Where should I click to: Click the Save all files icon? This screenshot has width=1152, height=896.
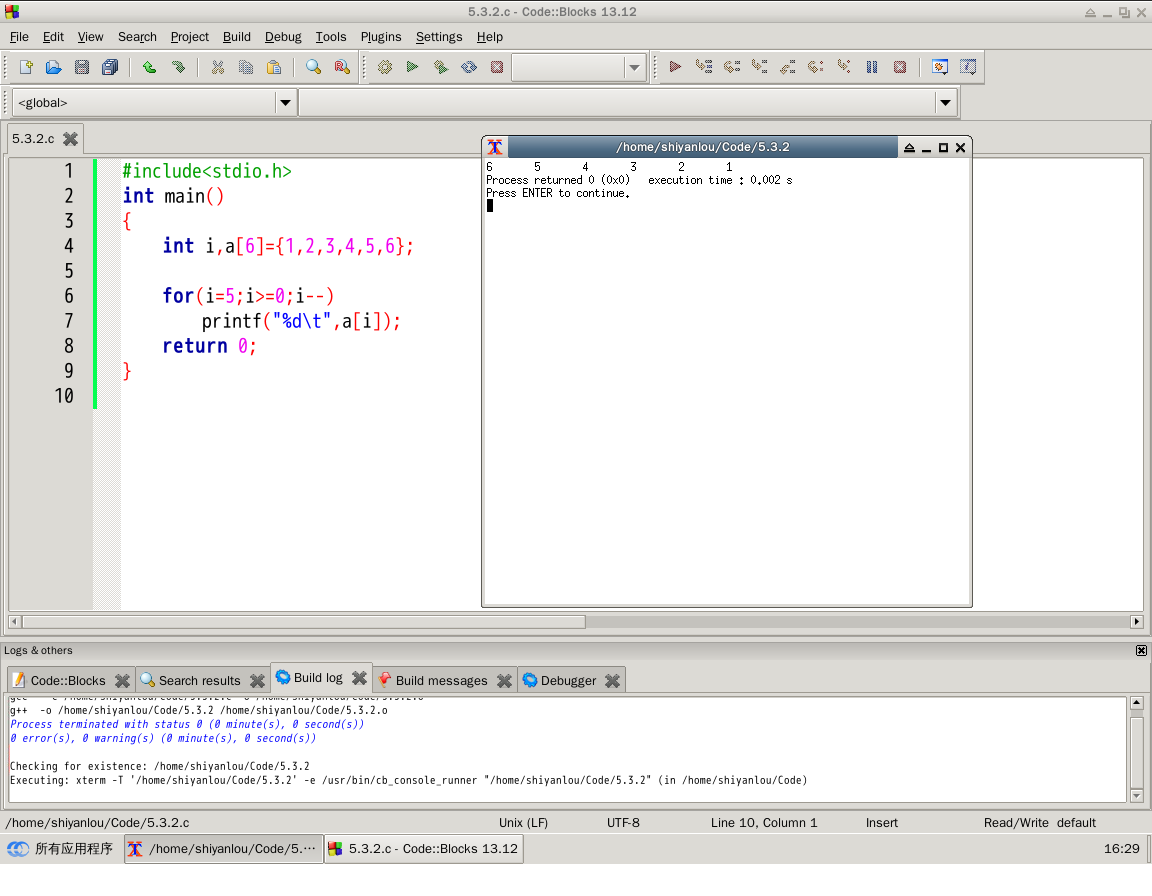110,68
